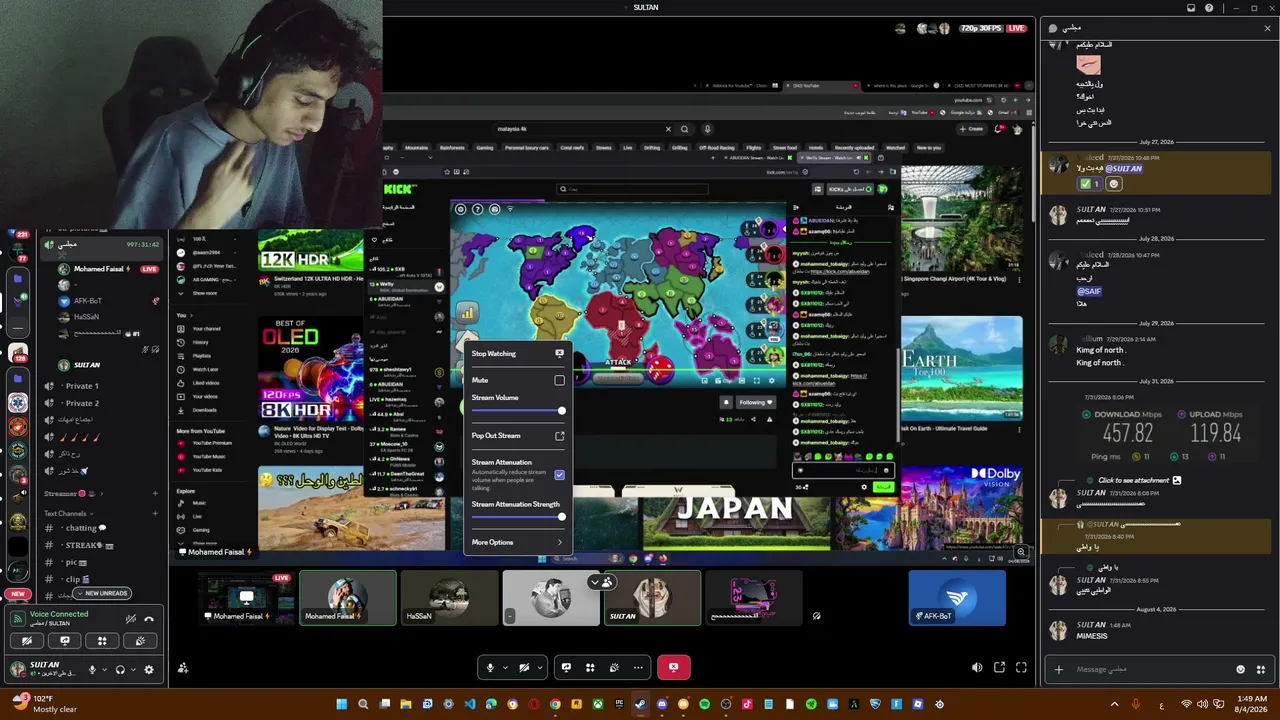Open input device menu beside user mic

(104, 670)
